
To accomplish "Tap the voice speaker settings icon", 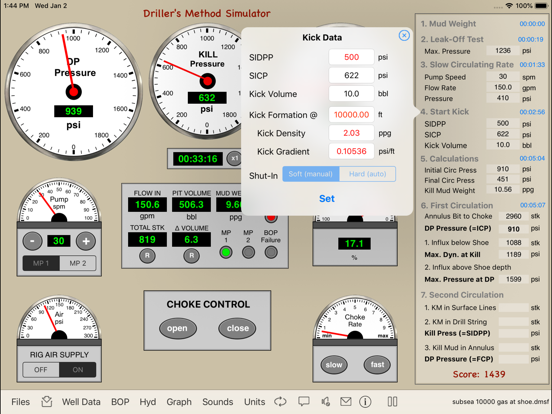I will click(x=326, y=401).
